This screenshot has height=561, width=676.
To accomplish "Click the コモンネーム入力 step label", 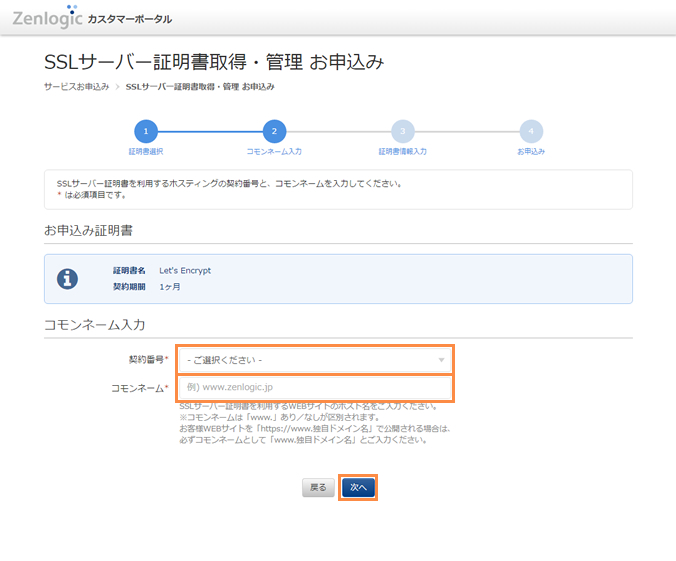I will (274, 151).
